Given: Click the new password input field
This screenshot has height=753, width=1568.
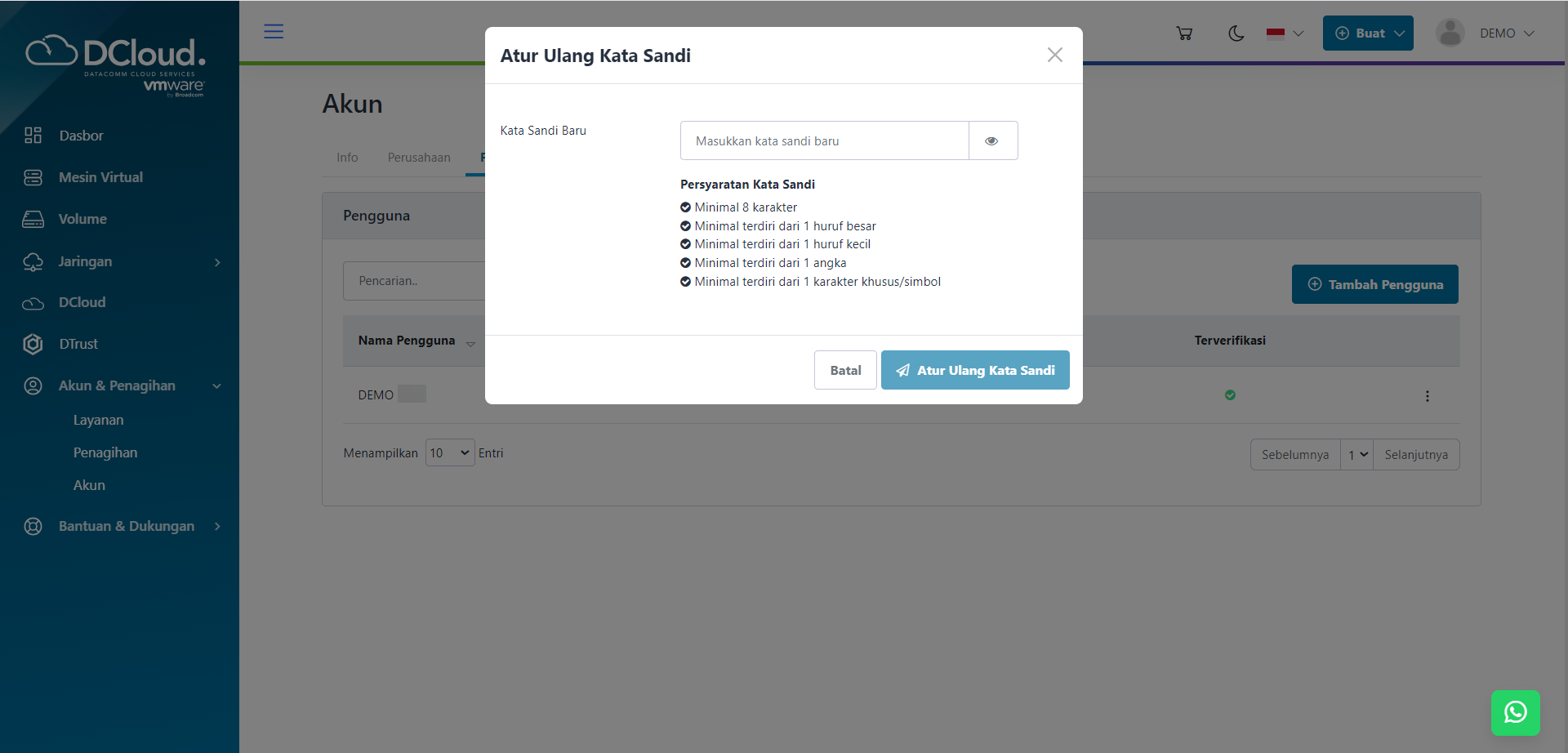Looking at the screenshot, I should [824, 140].
